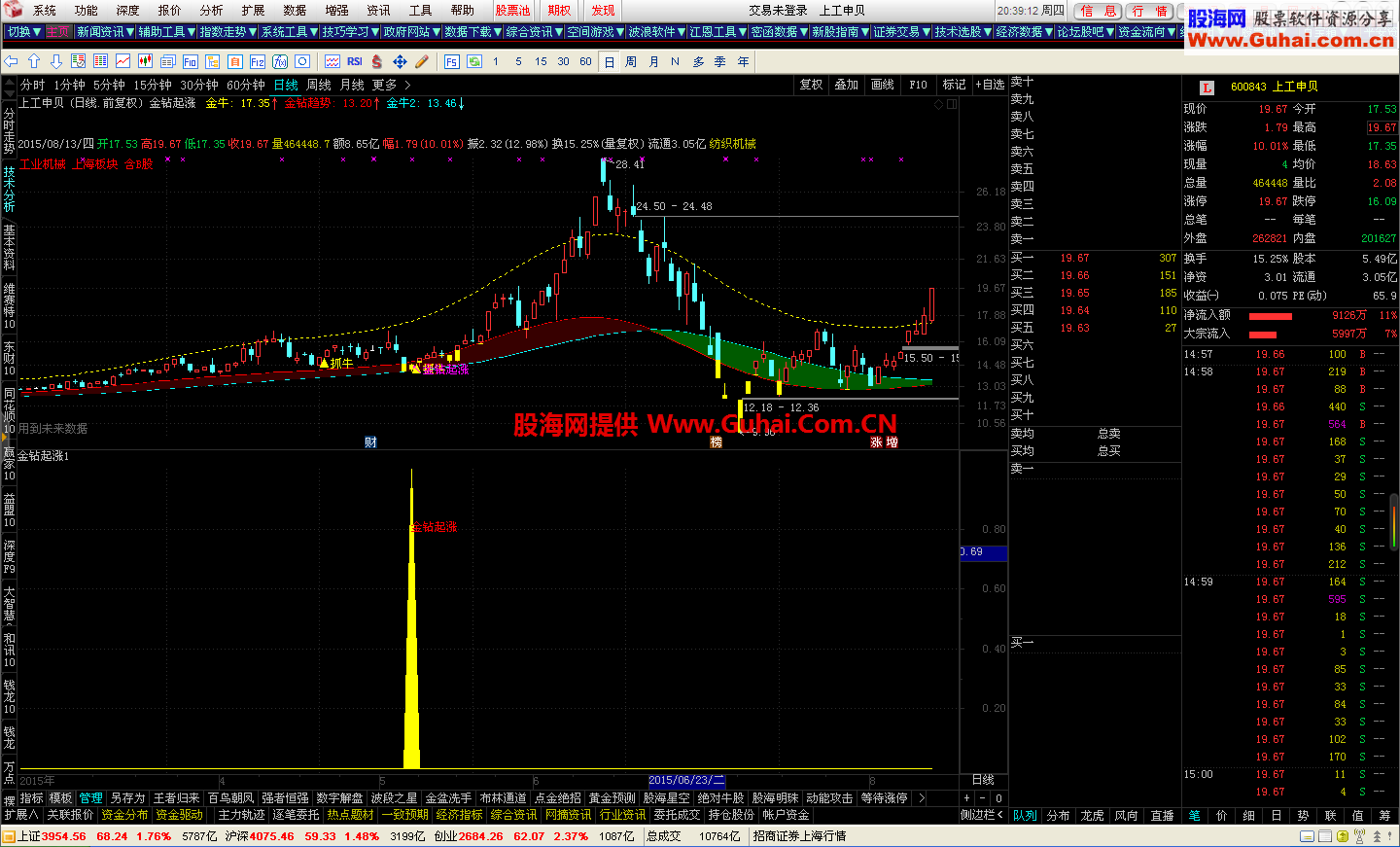1400x847 pixels.
Task: Click the Fiz toolbar icon
Action: tap(258, 61)
